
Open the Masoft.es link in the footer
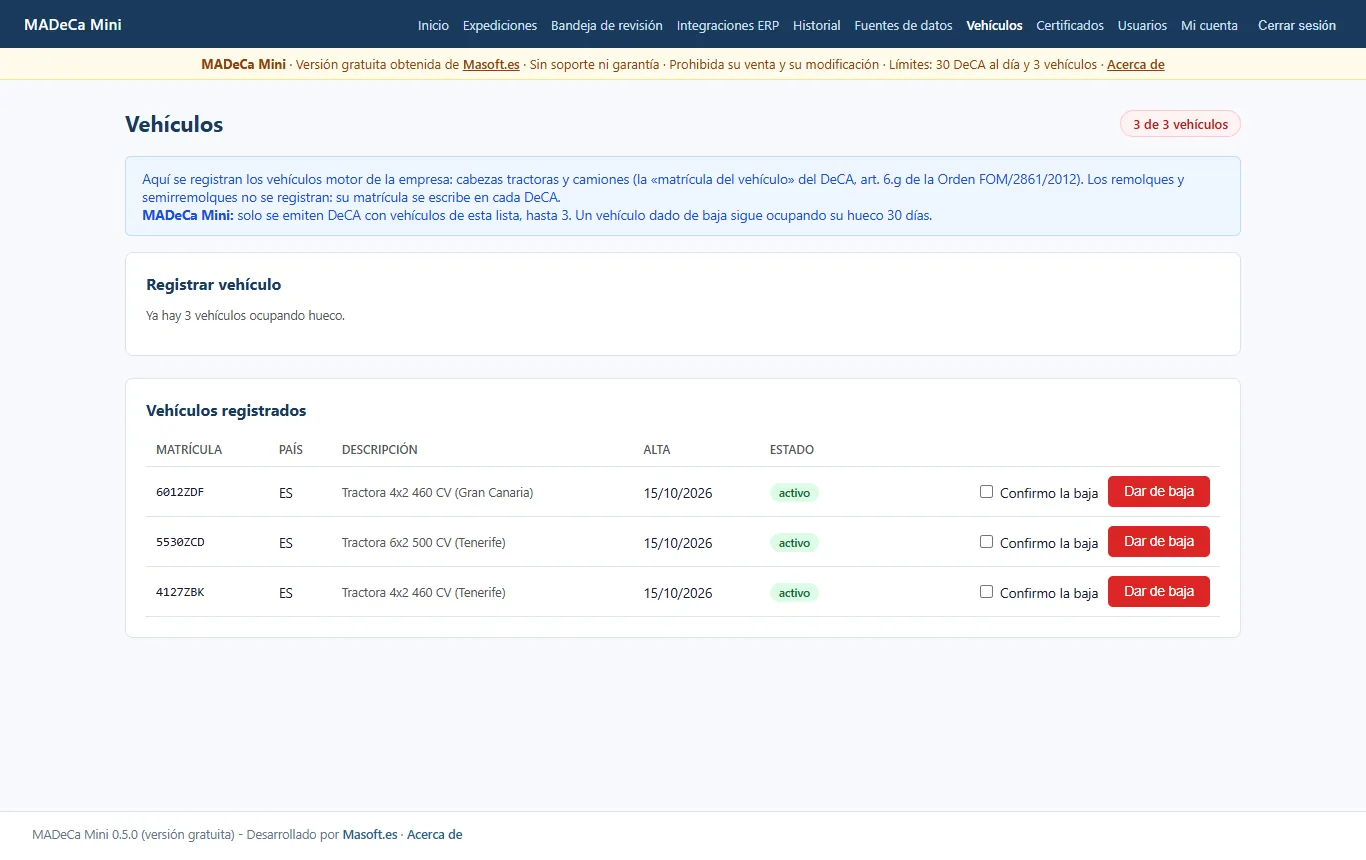point(370,834)
